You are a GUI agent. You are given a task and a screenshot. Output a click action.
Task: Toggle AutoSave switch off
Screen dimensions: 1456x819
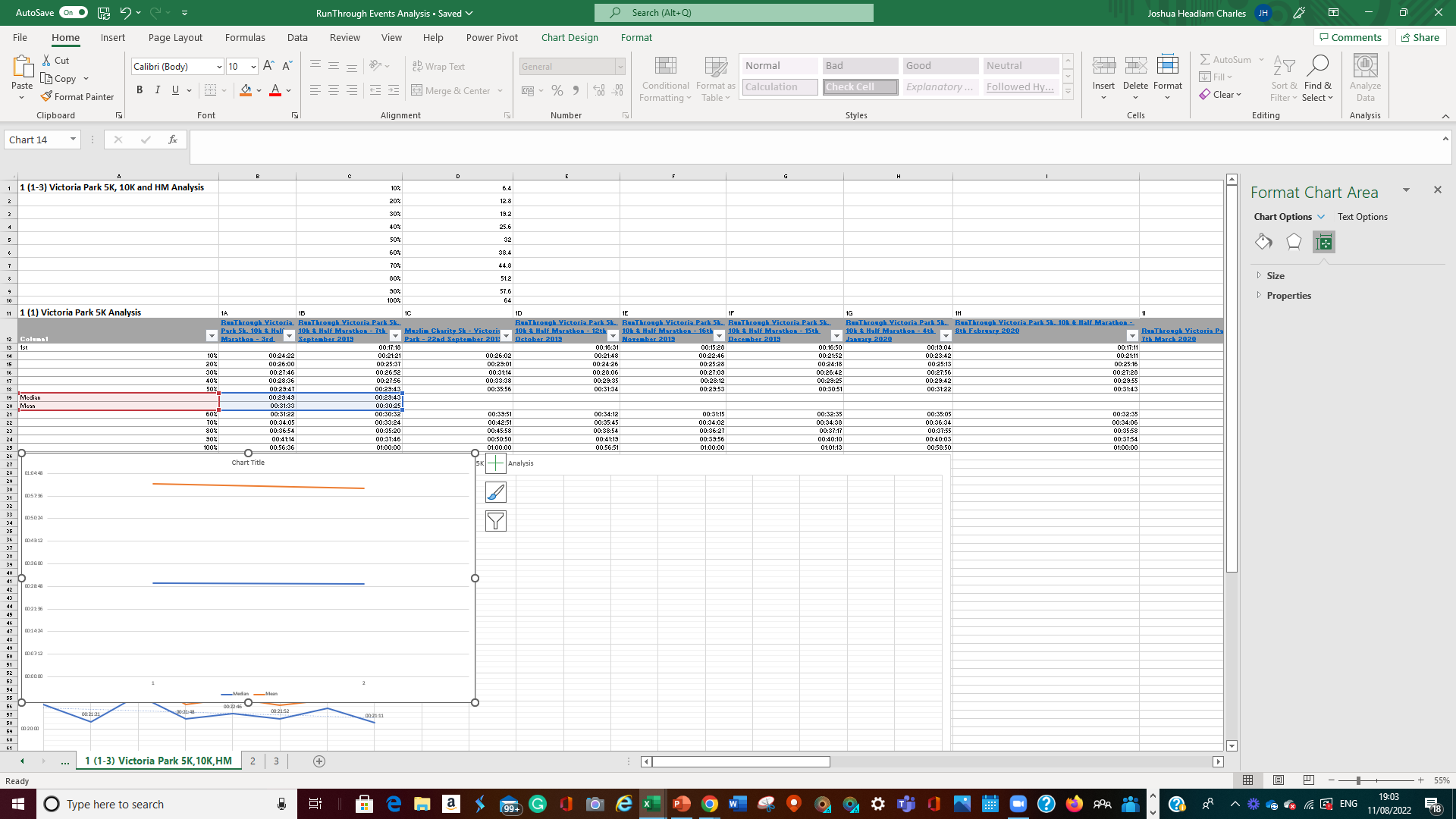coord(74,13)
